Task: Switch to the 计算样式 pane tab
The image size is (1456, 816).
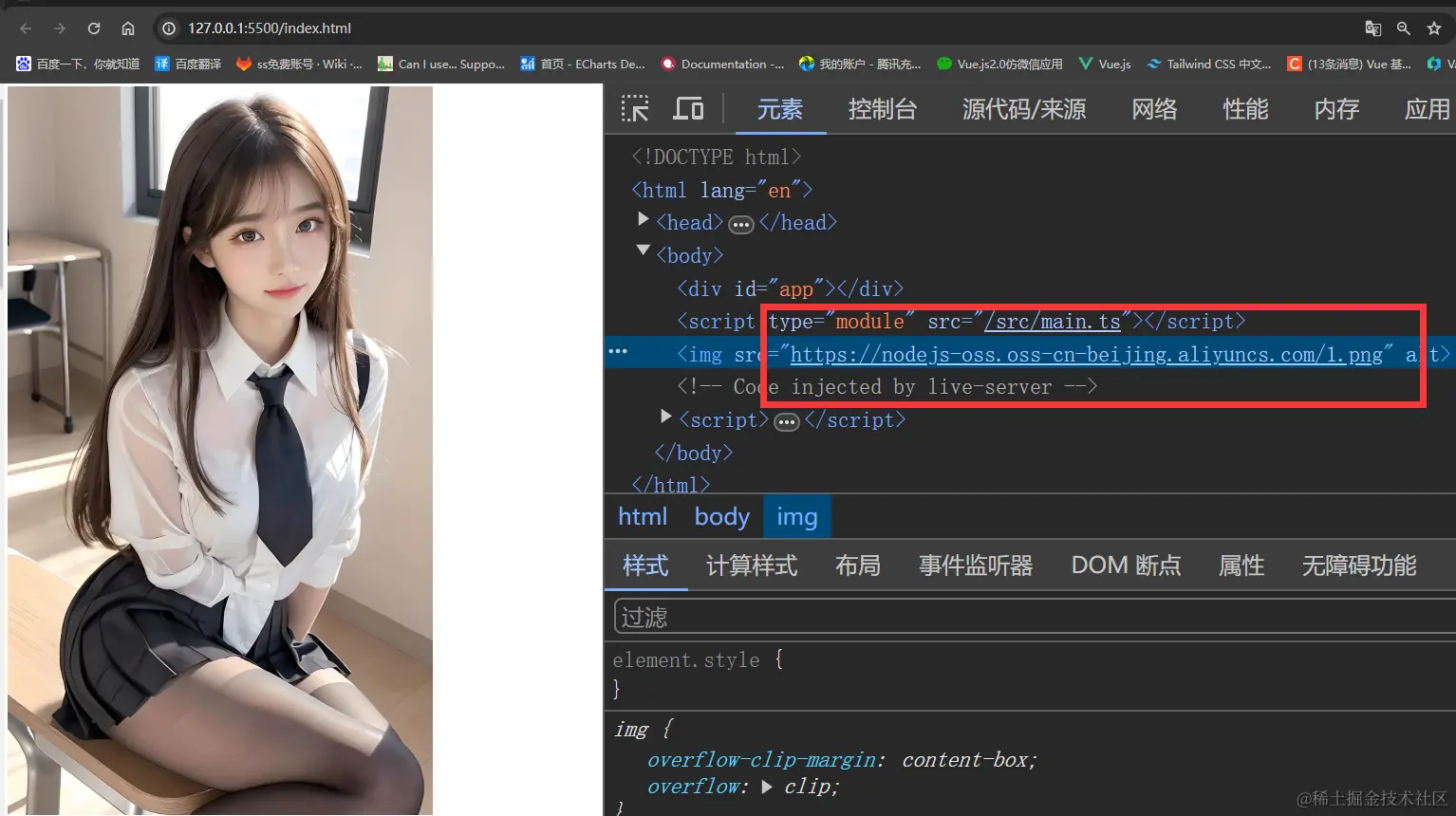Action: 752,566
